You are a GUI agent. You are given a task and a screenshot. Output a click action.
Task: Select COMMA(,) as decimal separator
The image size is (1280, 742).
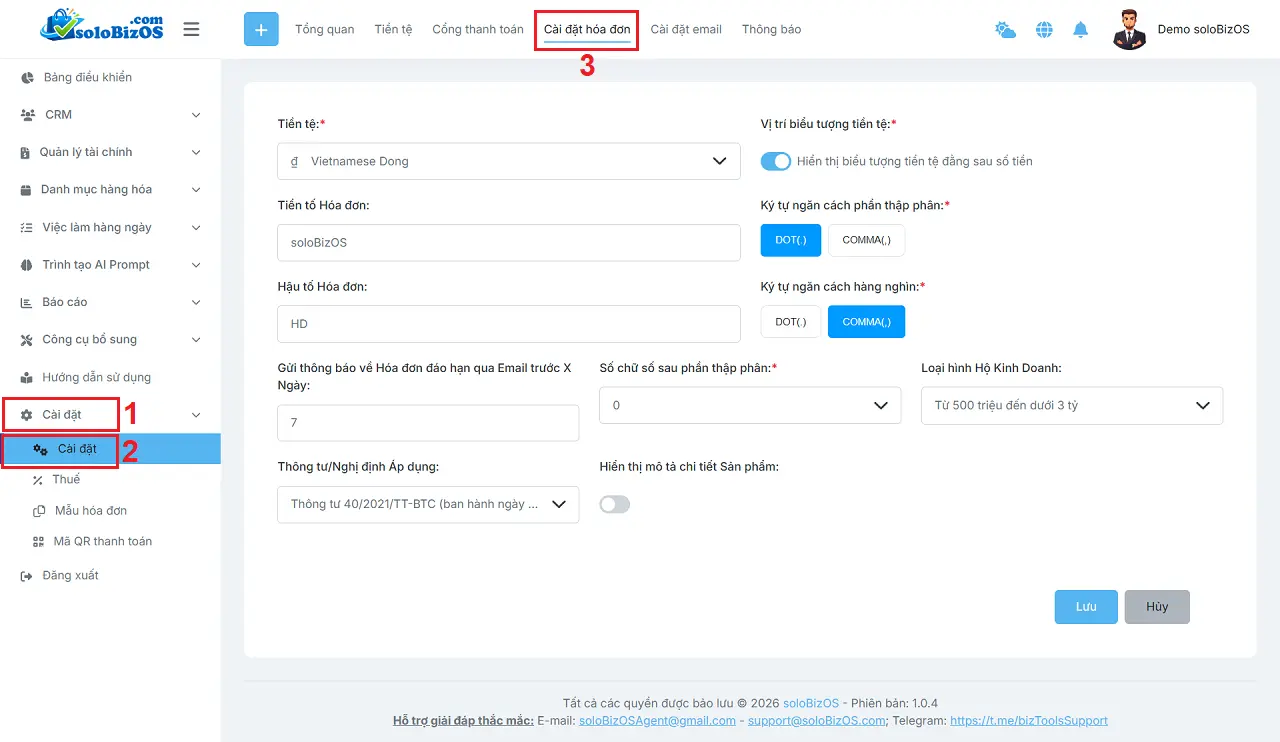point(866,240)
